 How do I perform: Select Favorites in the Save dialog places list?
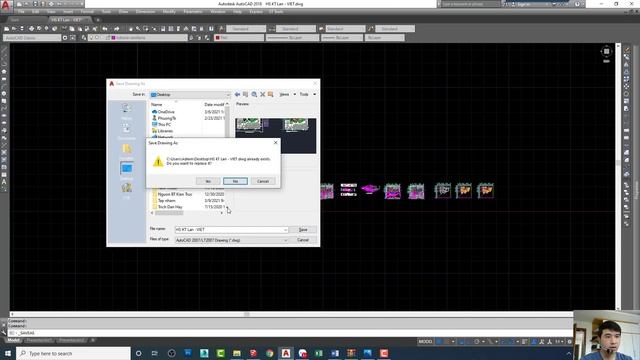click(x=126, y=151)
